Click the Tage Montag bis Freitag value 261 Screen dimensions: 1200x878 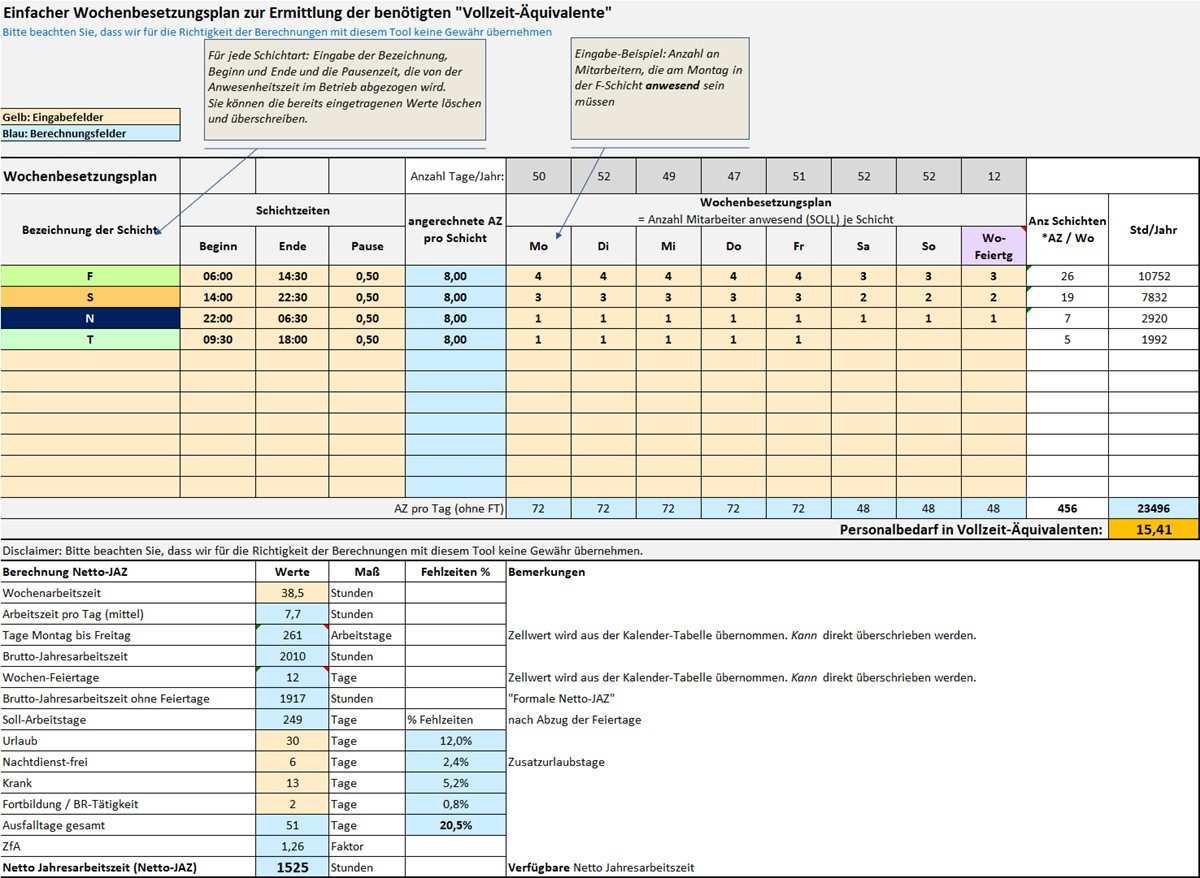[291, 635]
